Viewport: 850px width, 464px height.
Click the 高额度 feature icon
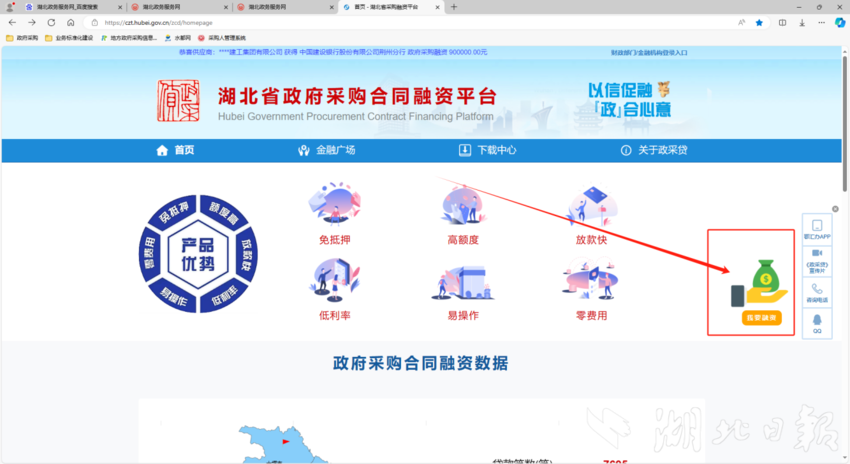point(463,205)
